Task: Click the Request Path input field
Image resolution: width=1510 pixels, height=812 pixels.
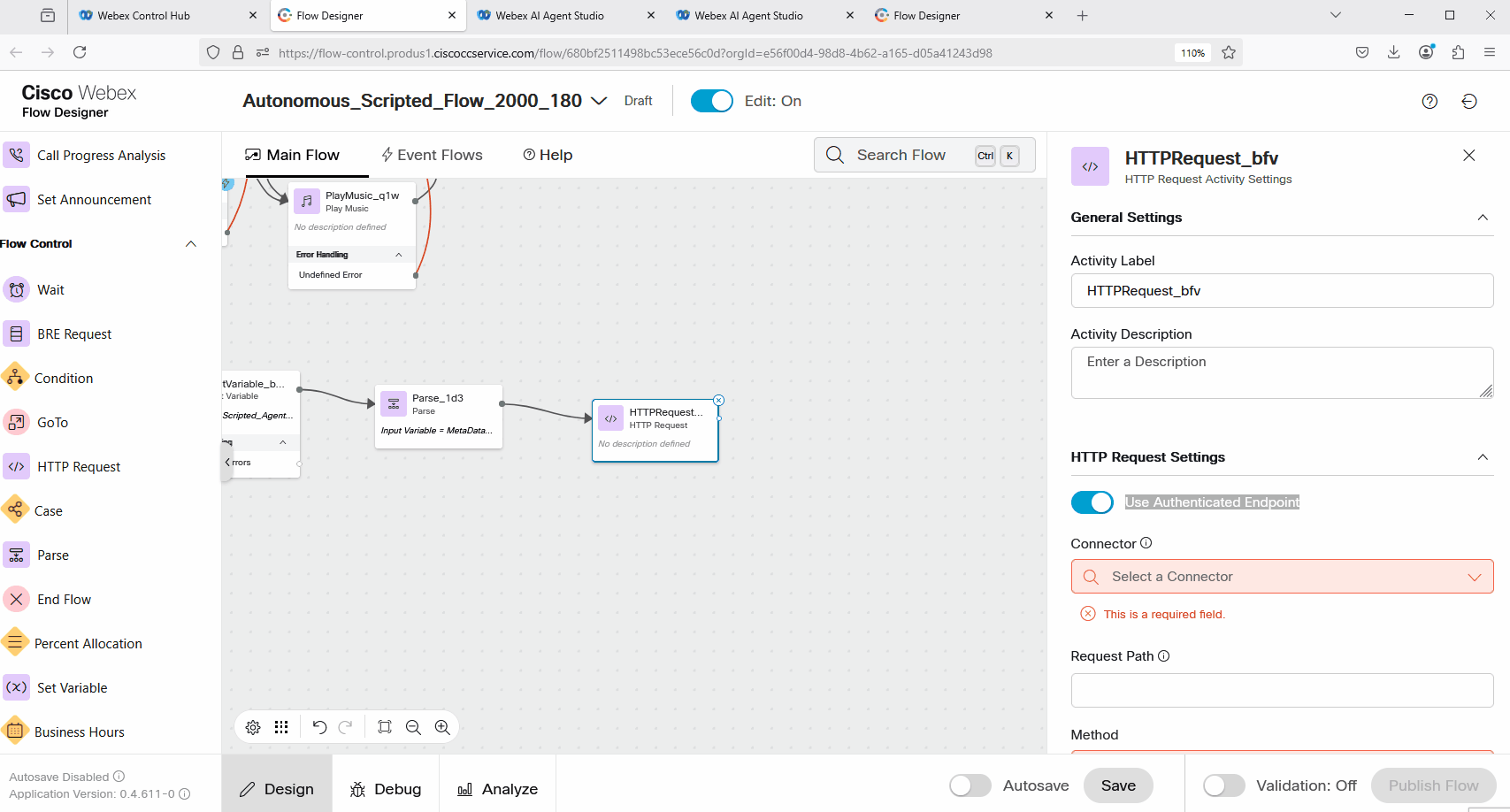Action: [x=1281, y=690]
